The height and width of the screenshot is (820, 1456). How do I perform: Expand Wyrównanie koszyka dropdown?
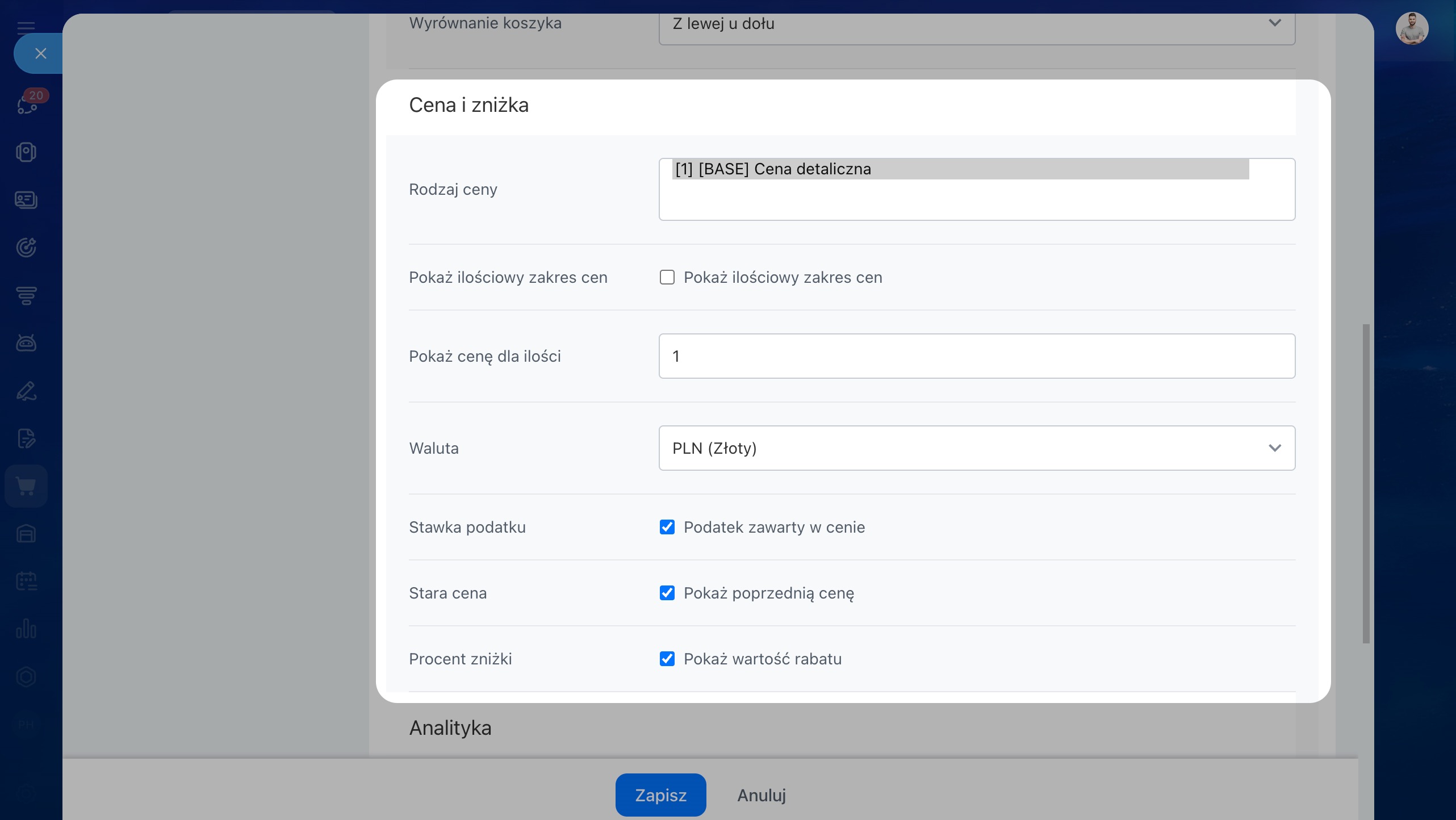point(976,24)
